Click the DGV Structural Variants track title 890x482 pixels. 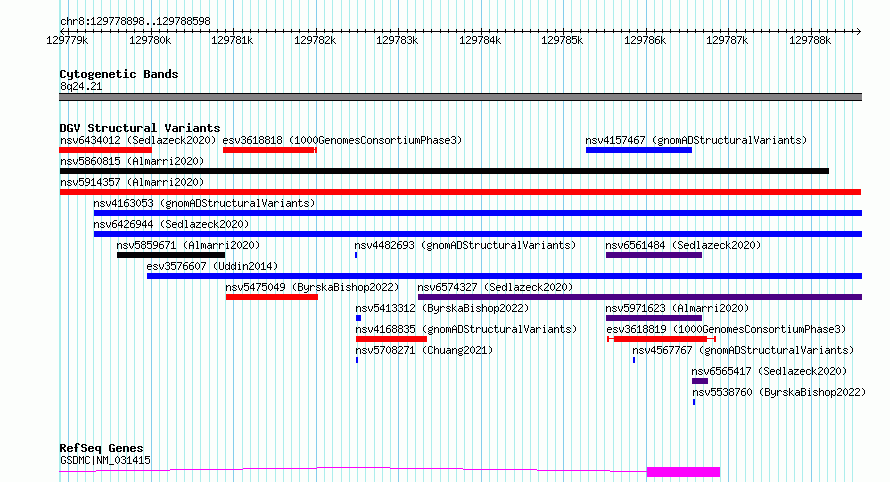(140, 128)
